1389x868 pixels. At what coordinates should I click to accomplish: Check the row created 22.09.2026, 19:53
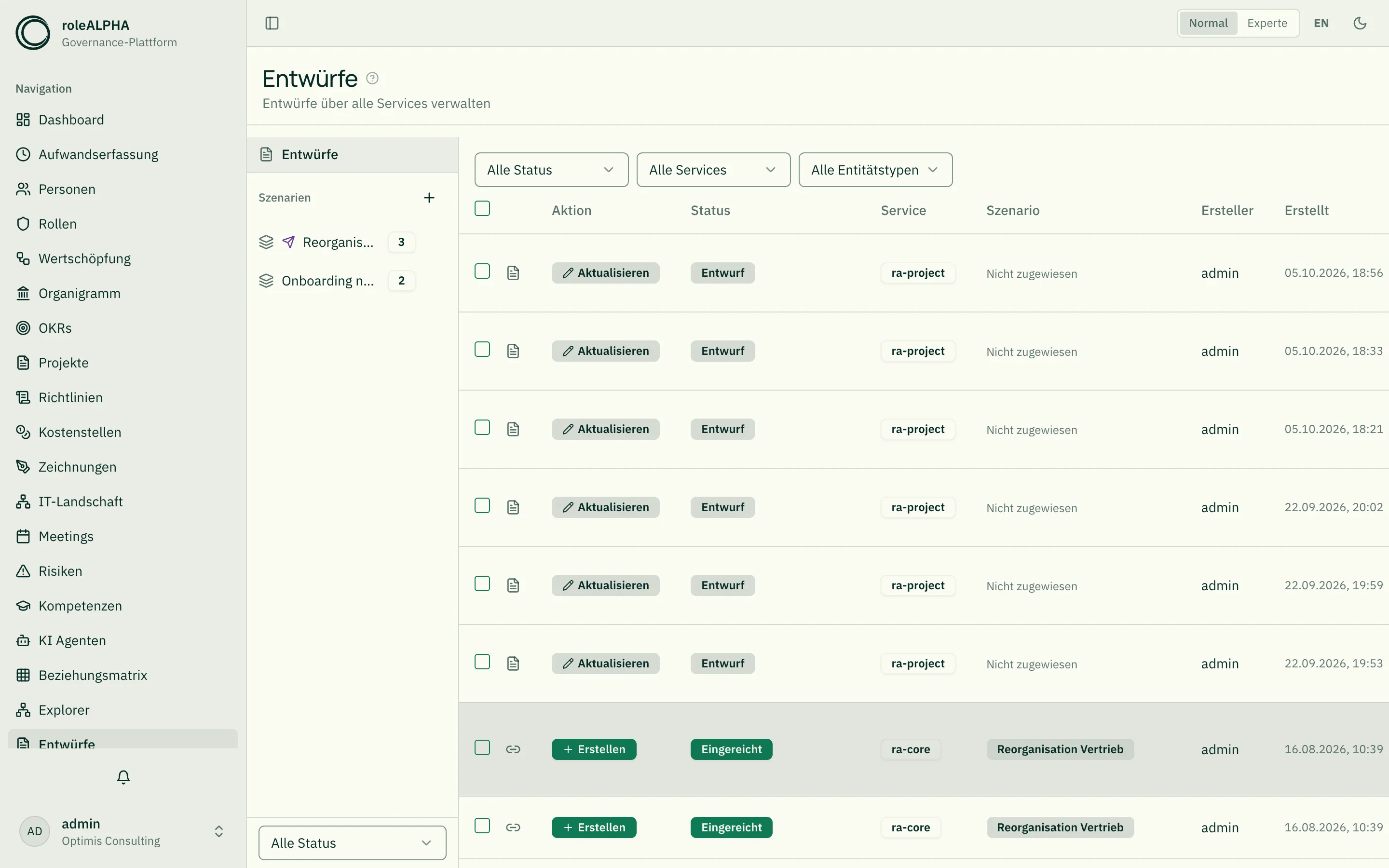coord(482,661)
